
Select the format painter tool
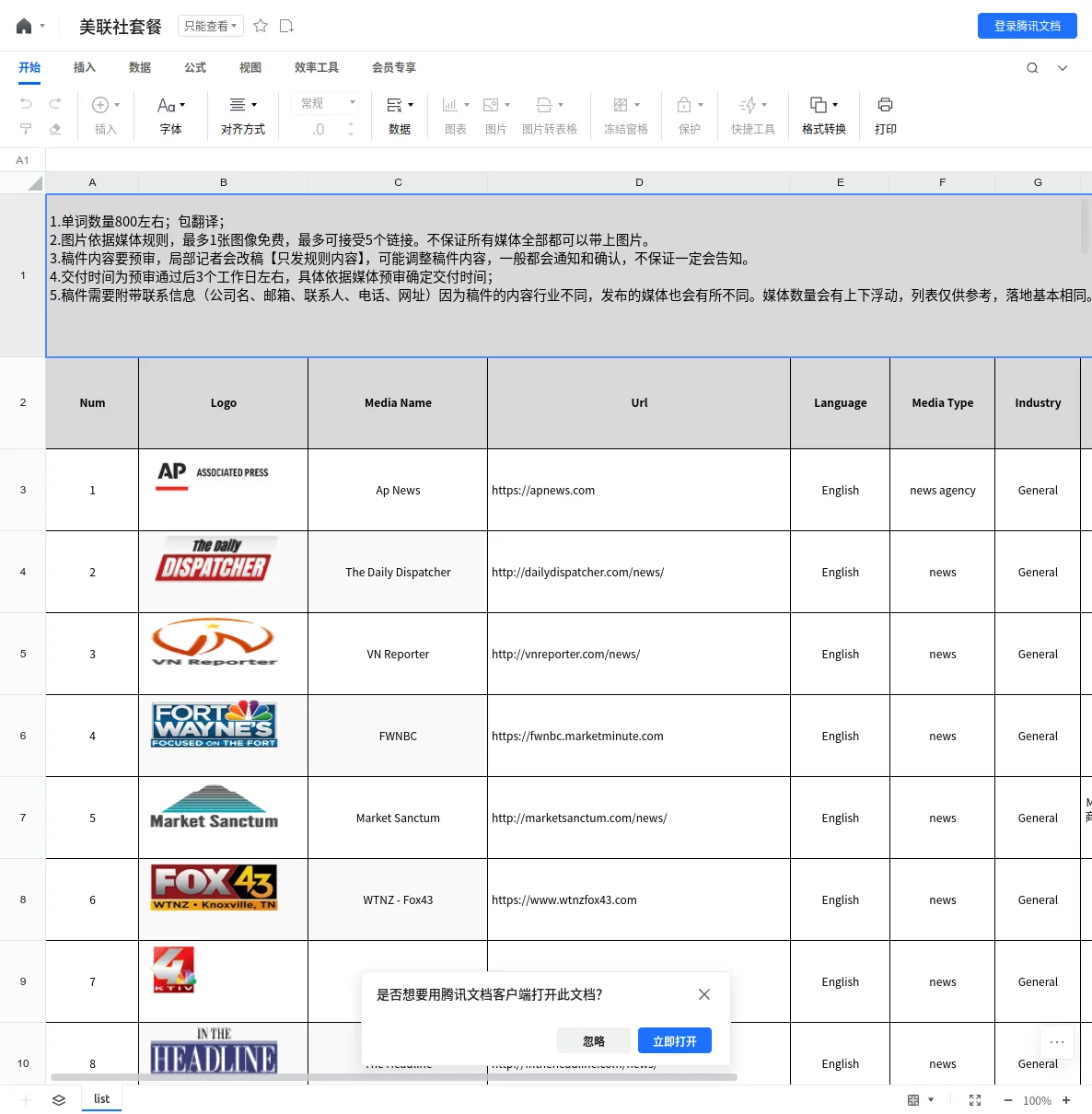click(26, 129)
